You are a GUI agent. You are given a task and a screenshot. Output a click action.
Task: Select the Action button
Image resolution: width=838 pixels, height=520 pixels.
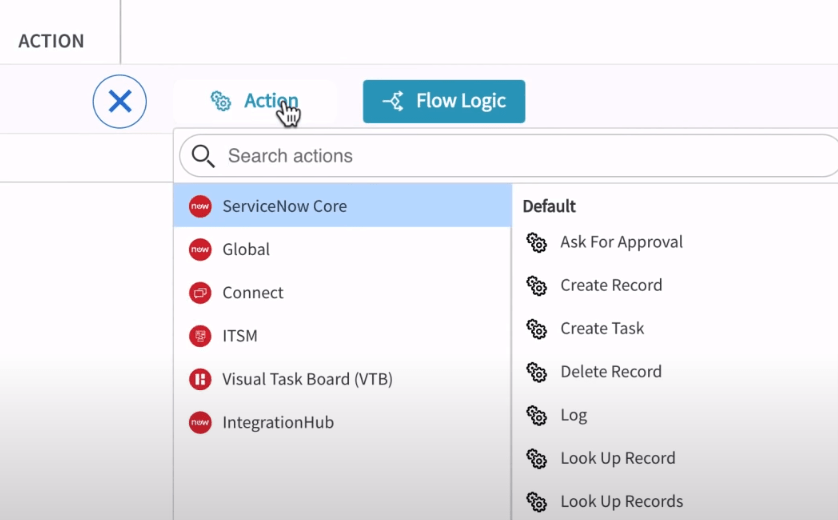254,101
